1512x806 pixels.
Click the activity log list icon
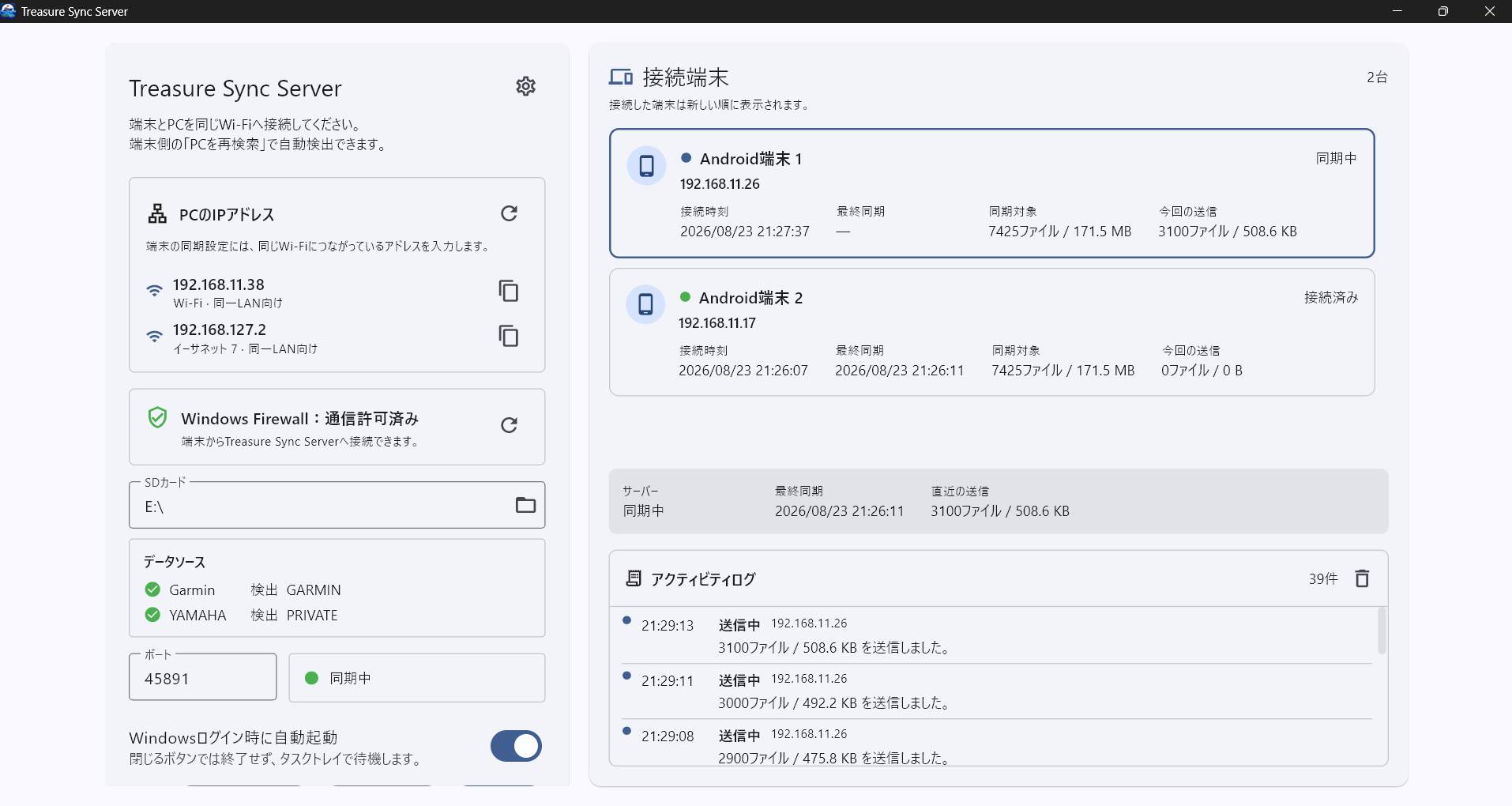634,578
